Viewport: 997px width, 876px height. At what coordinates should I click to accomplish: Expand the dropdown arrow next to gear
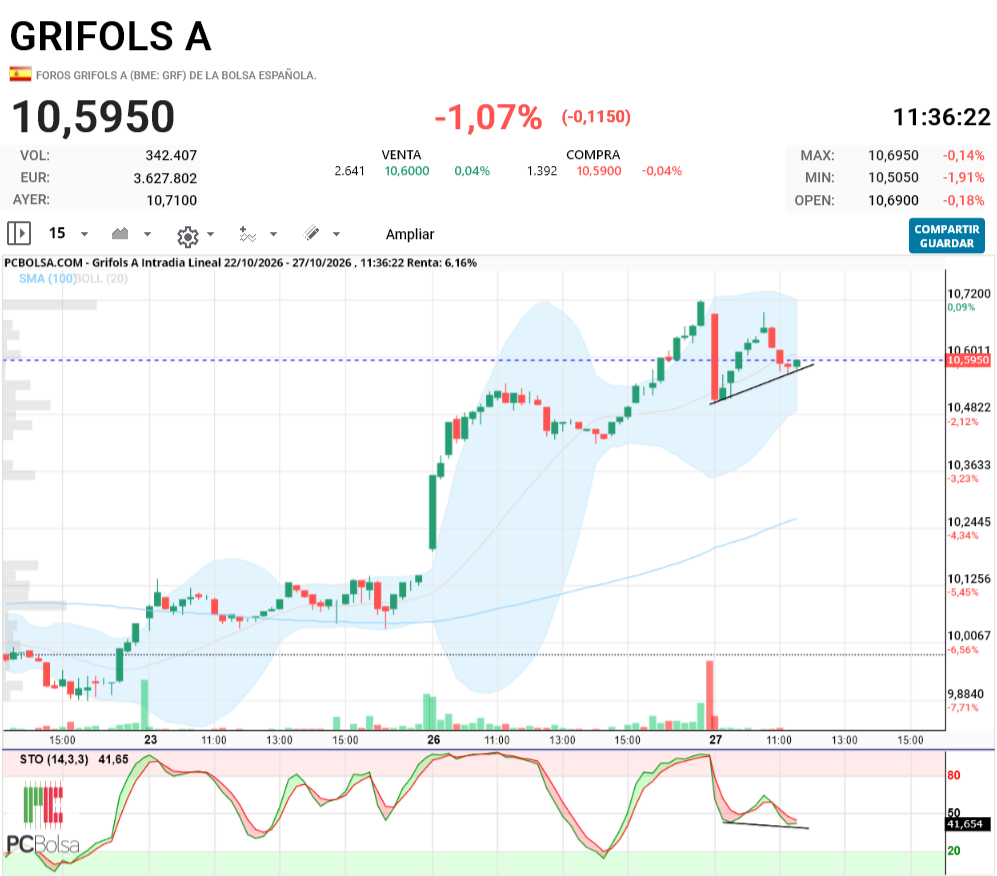[x=210, y=234]
